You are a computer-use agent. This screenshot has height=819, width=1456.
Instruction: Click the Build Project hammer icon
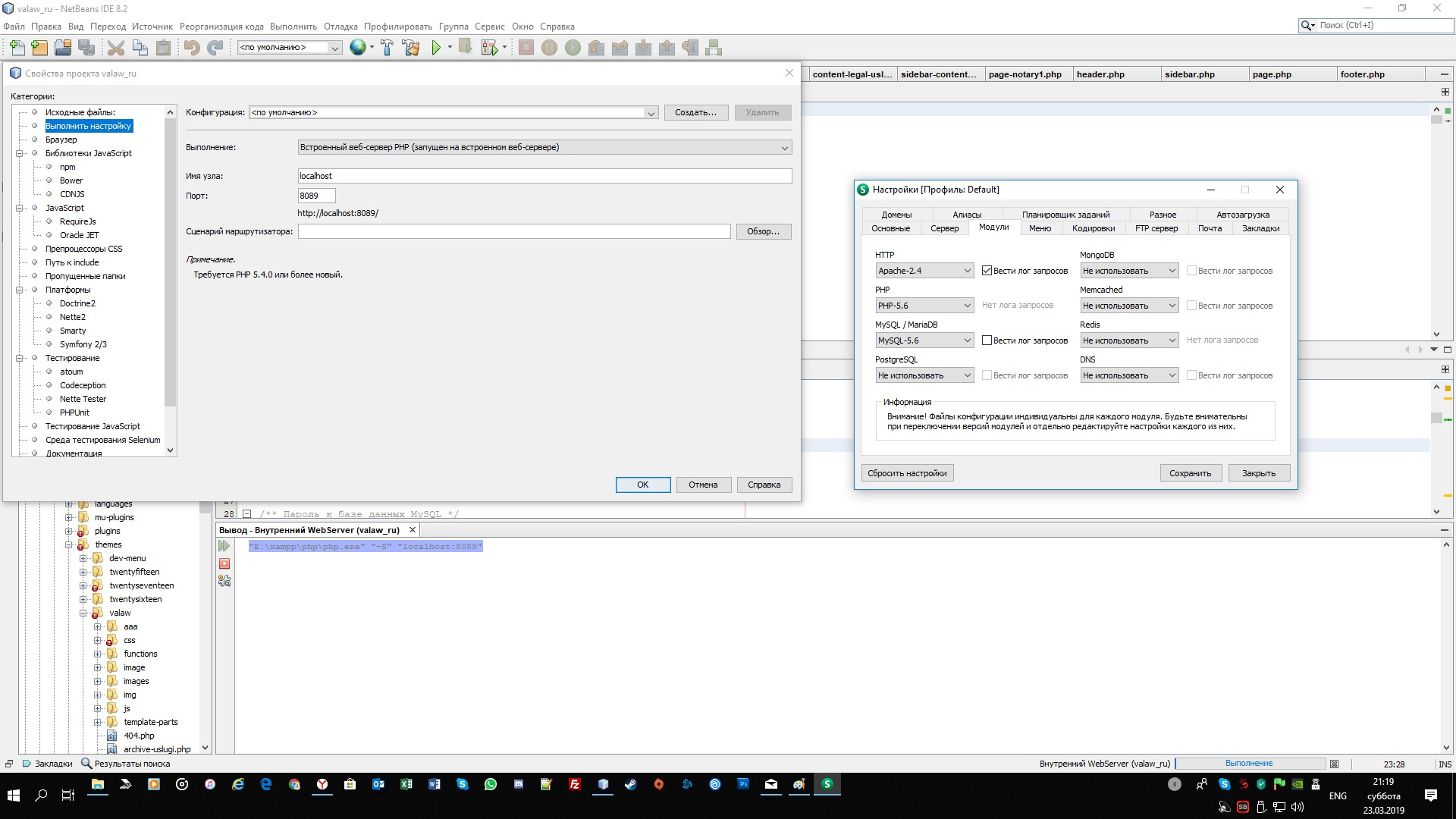click(x=387, y=48)
